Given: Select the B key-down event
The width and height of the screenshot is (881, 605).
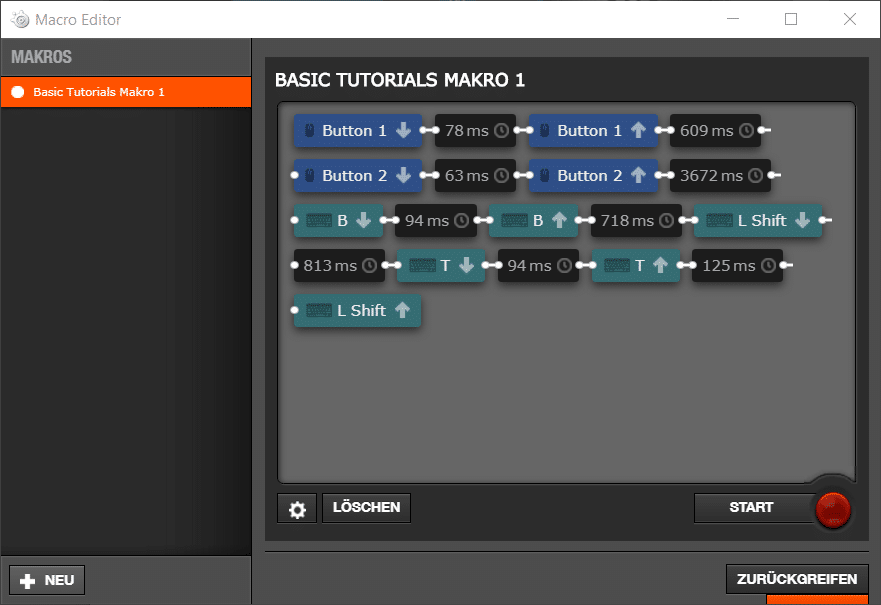Looking at the screenshot, I should (x=337, y=221).
